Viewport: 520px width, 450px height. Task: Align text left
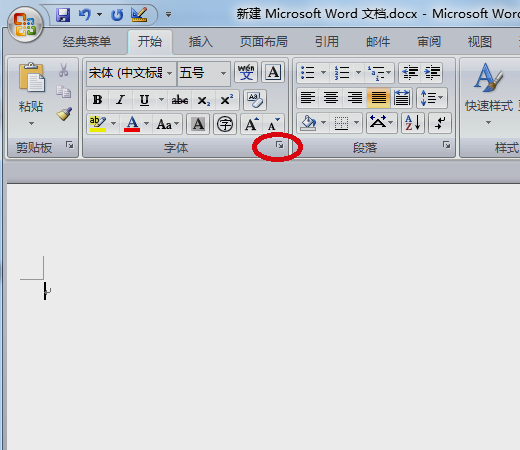coord(308,98)
